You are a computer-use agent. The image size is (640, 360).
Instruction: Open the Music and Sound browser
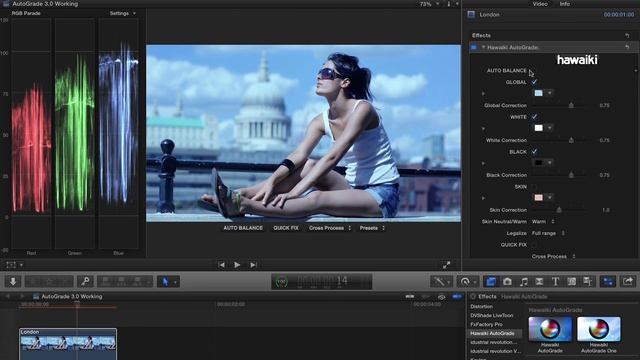524,281
